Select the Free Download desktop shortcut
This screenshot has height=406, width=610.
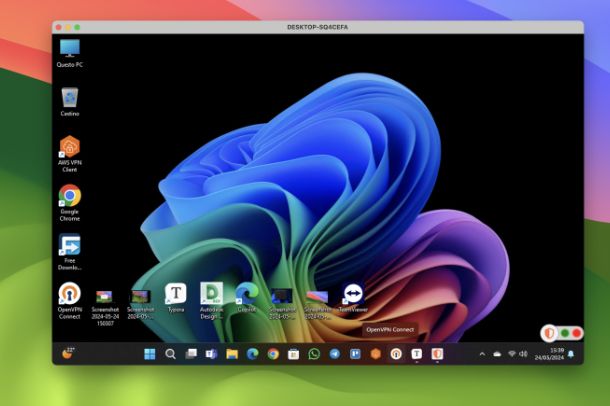70,252
